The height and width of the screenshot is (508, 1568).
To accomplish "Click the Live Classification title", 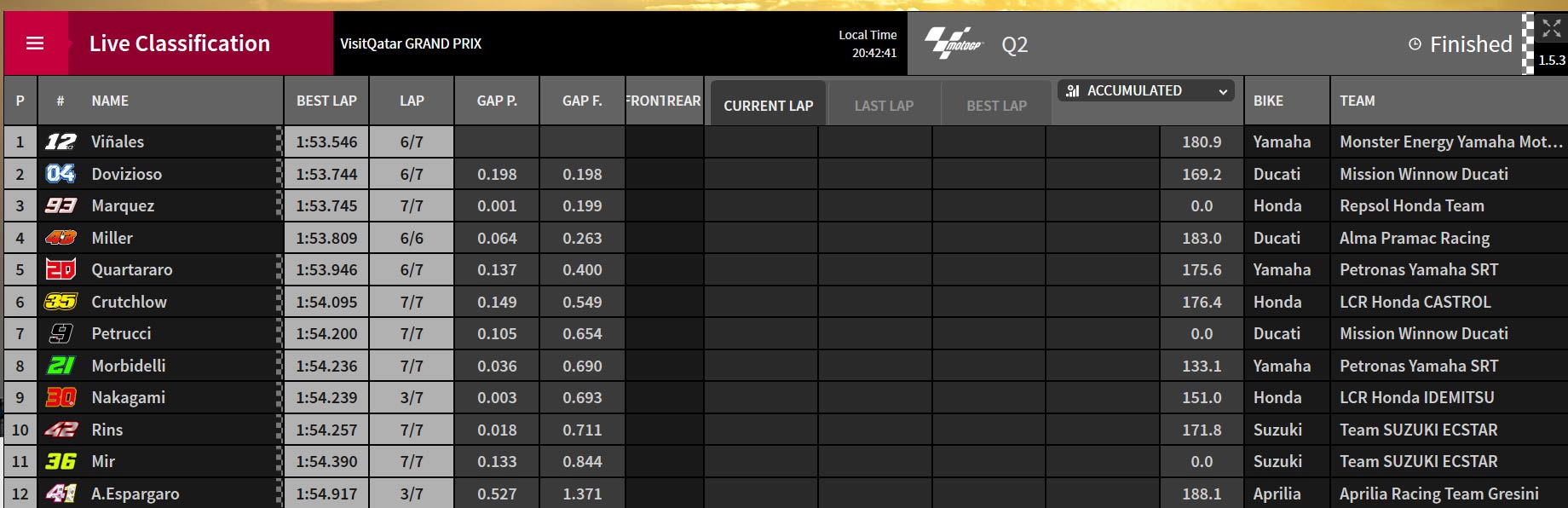I will pyautogui.click(x=180, y=43).
